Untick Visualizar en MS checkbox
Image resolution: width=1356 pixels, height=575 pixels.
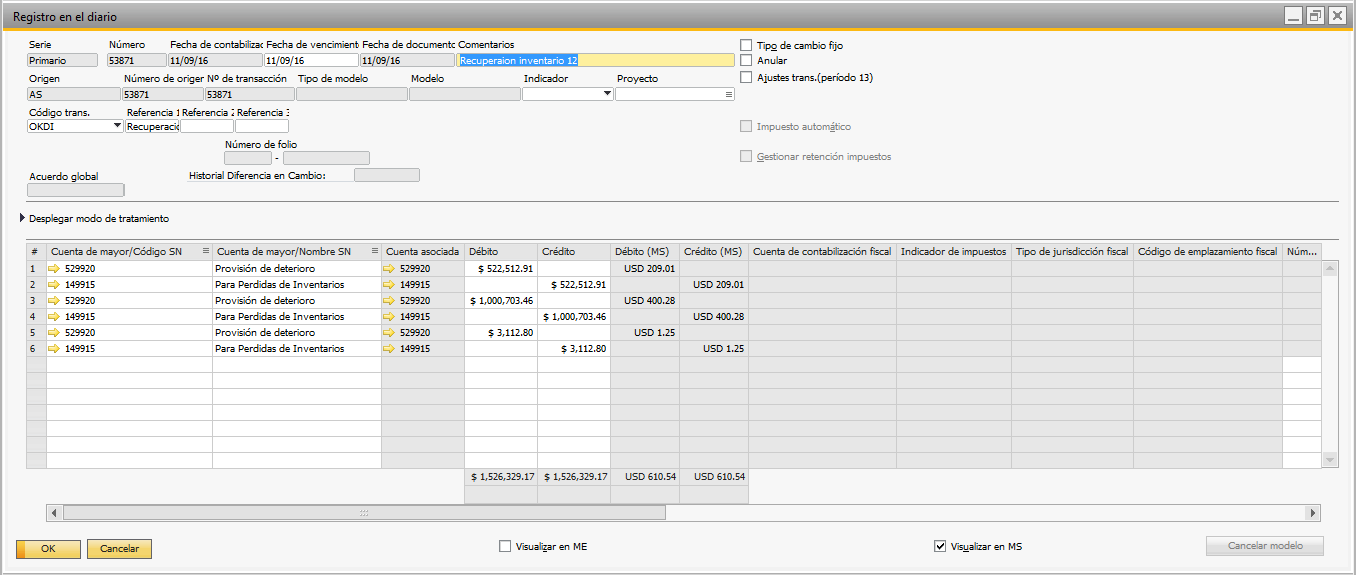click(939, 547)
